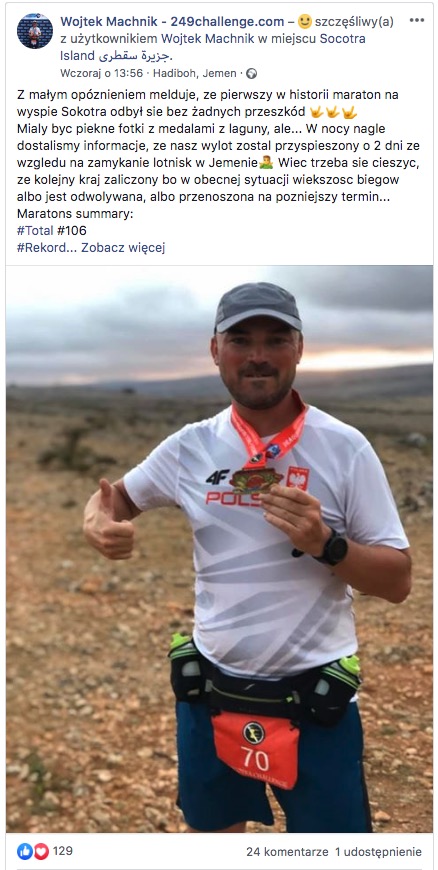Open the 129 reactions count list

[x=63, y=851]
